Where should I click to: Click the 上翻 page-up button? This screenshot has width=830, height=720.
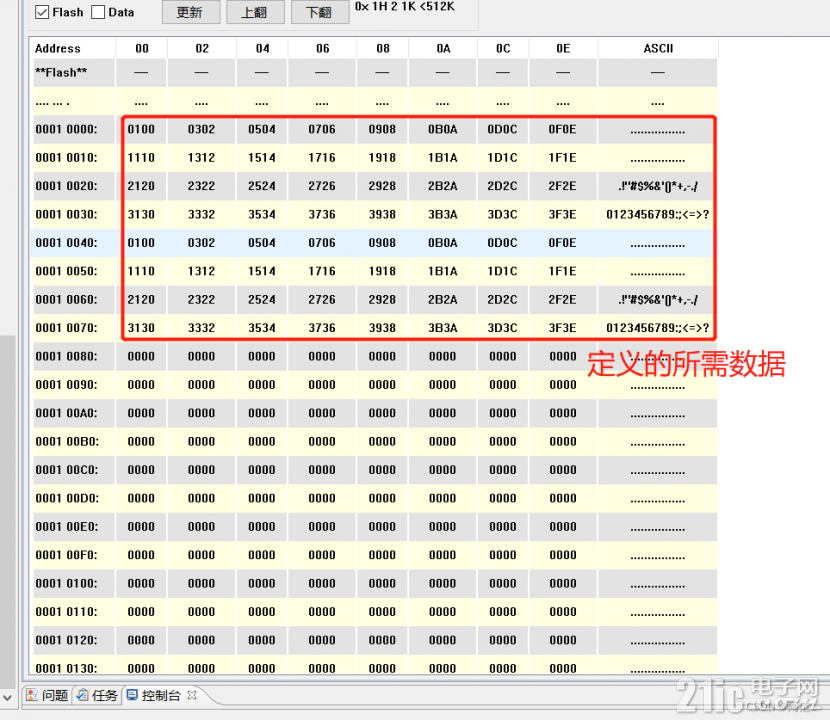click(255, 12)
